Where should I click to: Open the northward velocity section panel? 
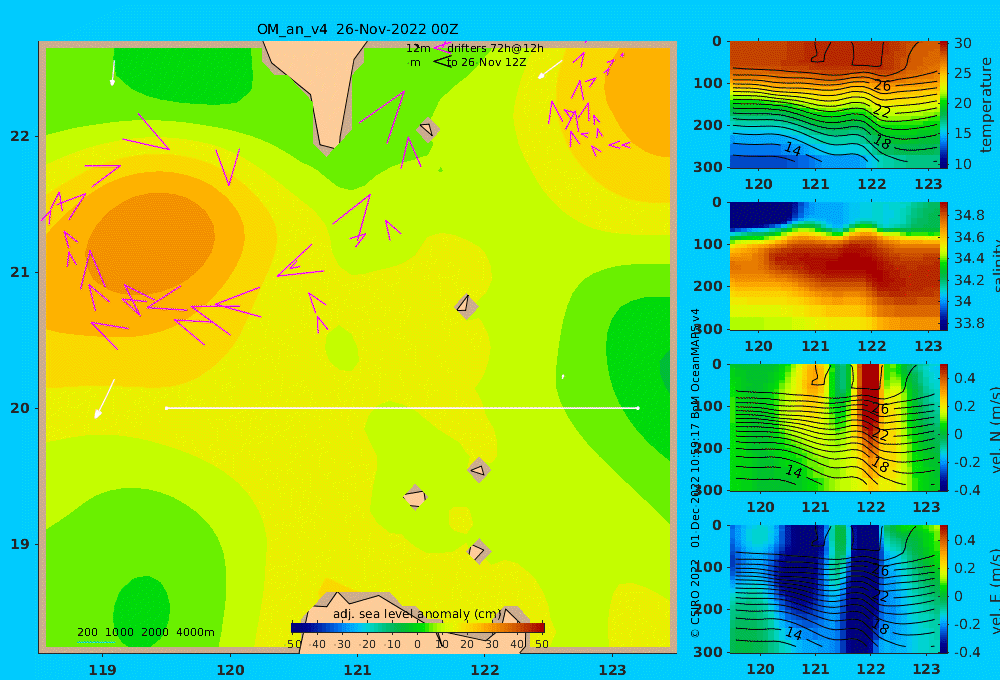click(x=834, y=427)
